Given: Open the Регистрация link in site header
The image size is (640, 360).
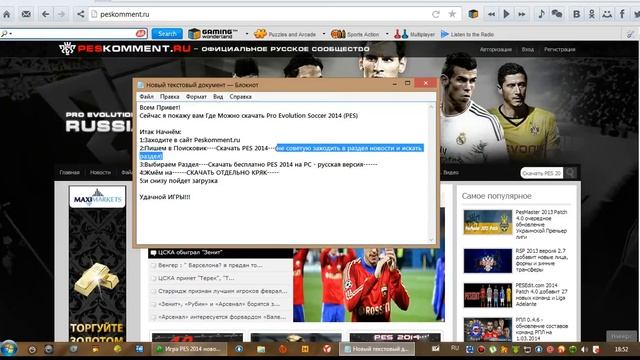Looking at the screenshot, I should (559, 49).
